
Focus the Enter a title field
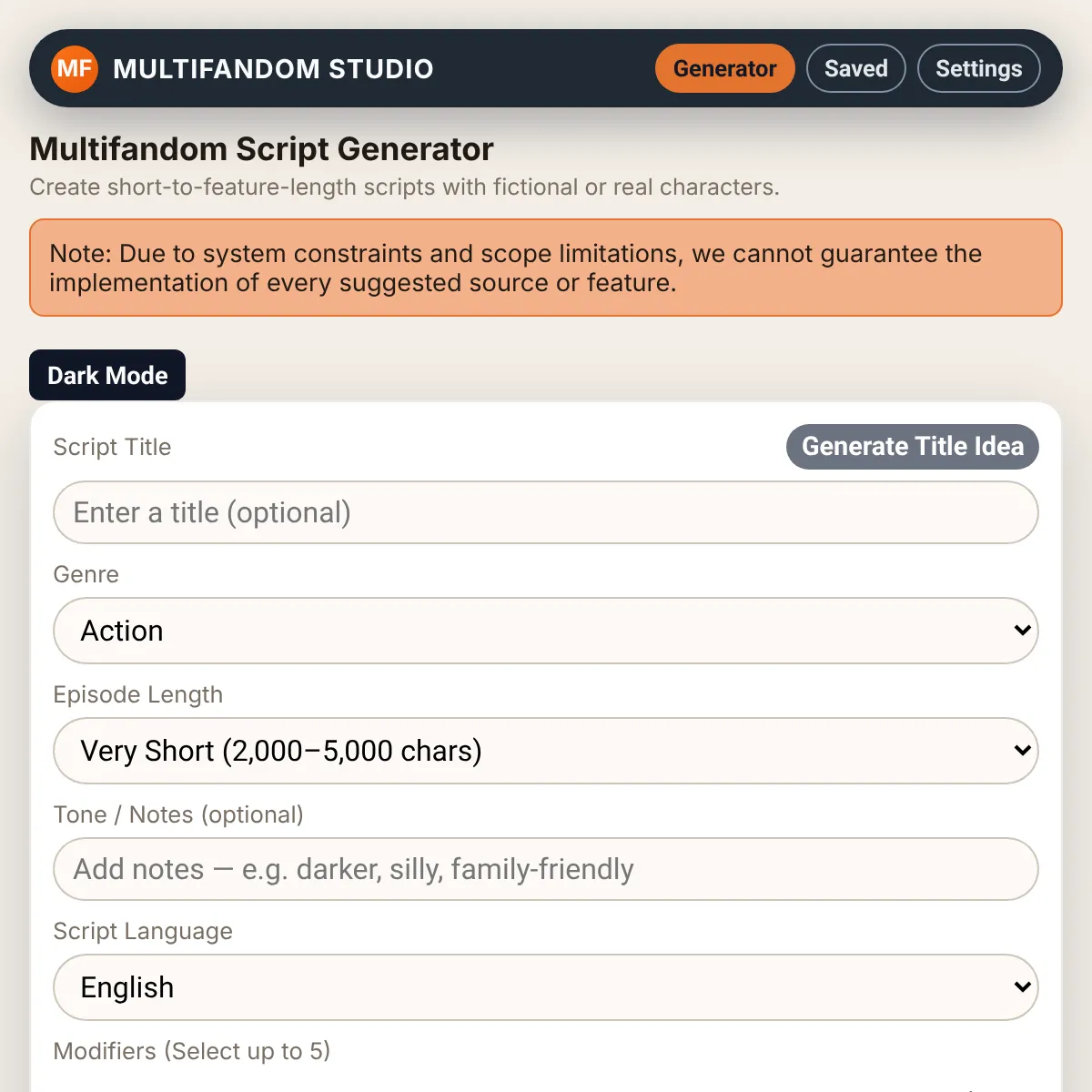pyautogui.click(x=546, y=512)
